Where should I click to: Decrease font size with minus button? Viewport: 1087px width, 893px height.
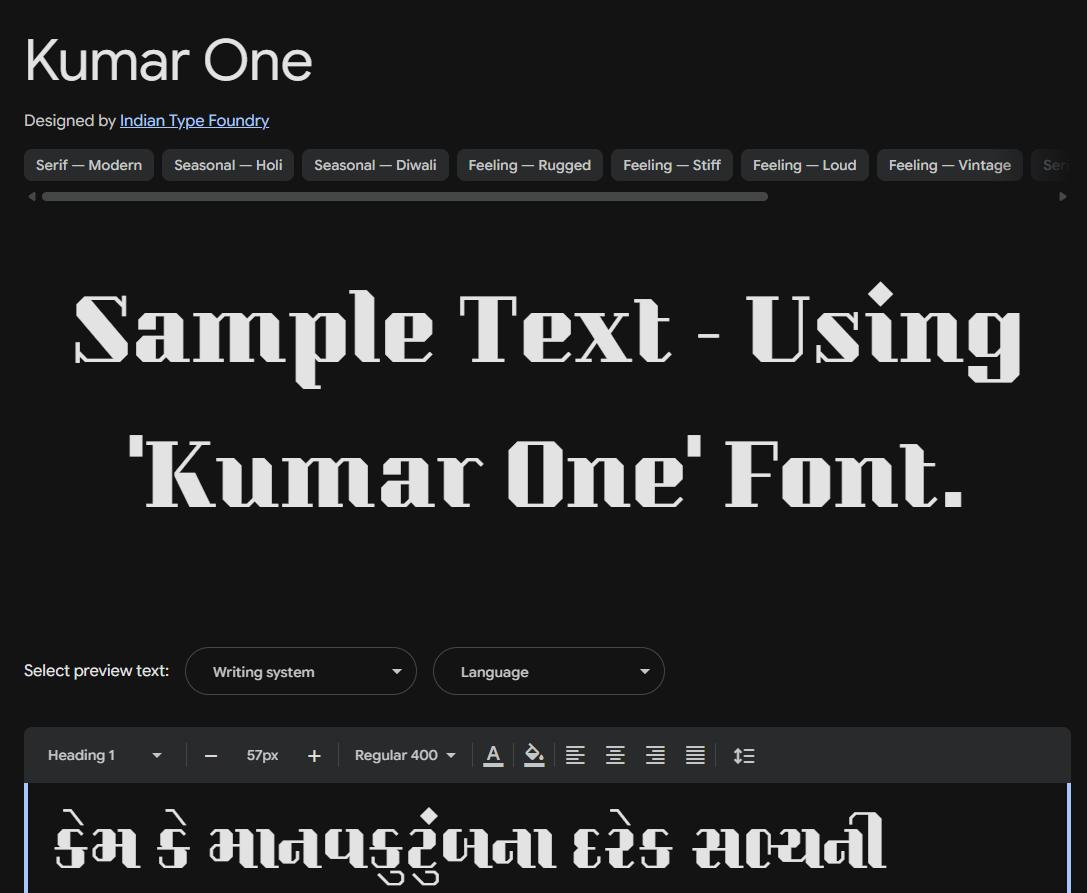(x=211, y=756)
